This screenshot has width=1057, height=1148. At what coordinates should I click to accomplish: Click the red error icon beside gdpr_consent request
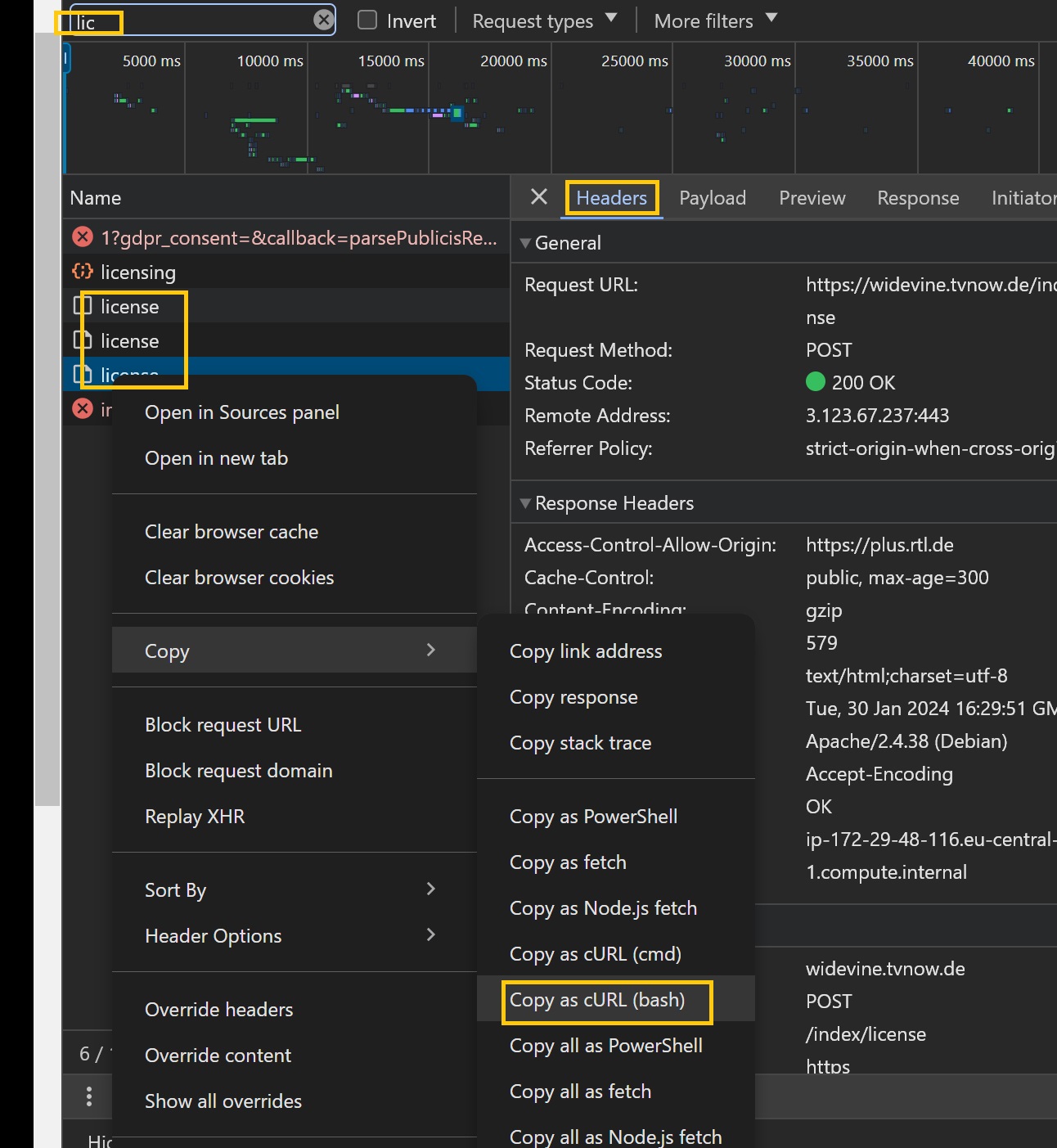(x=83, y=237)
